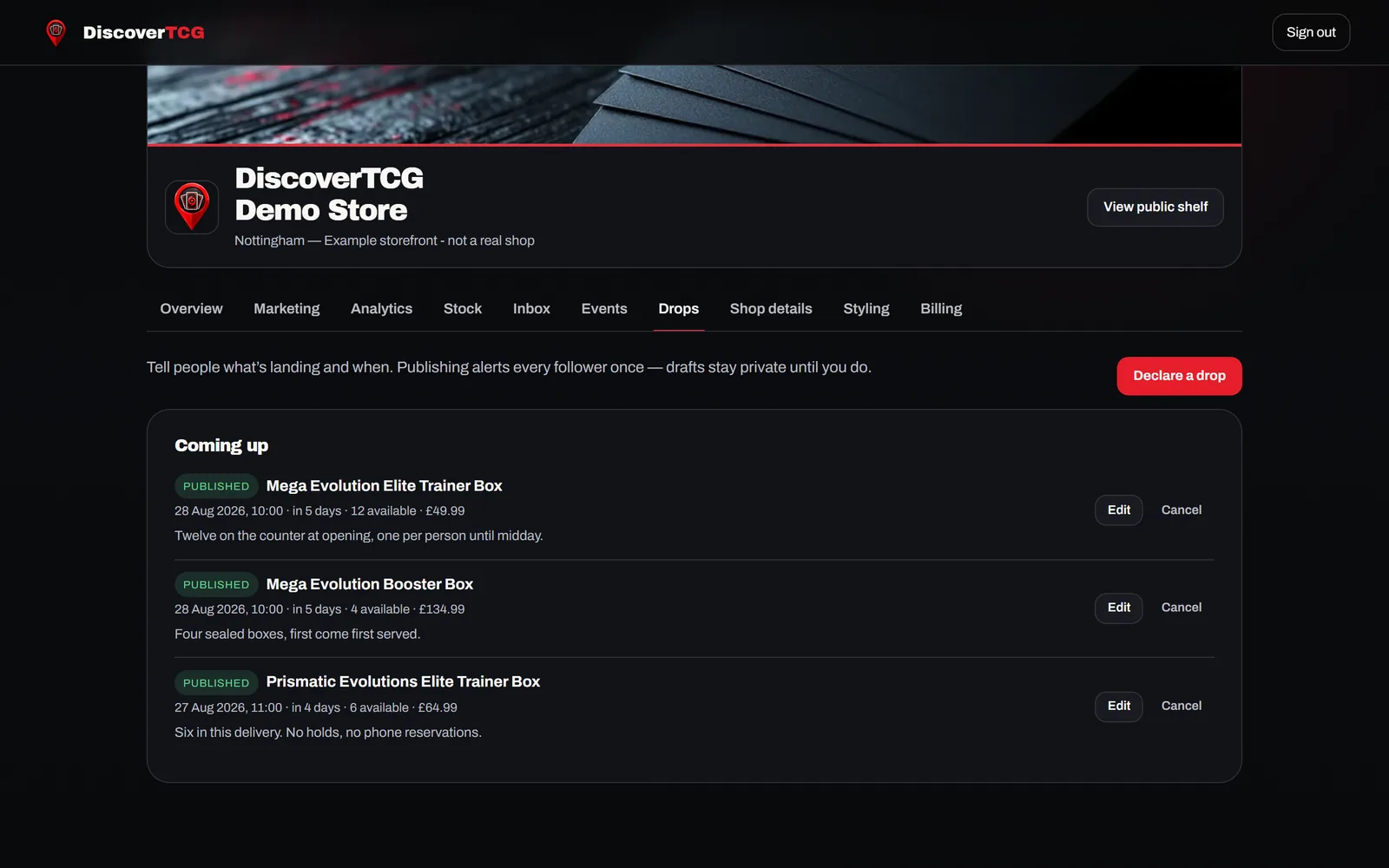Click the Nottingham storefront subtitle
The height and width of the screenshot is (868, 1389).
point(385,240)
